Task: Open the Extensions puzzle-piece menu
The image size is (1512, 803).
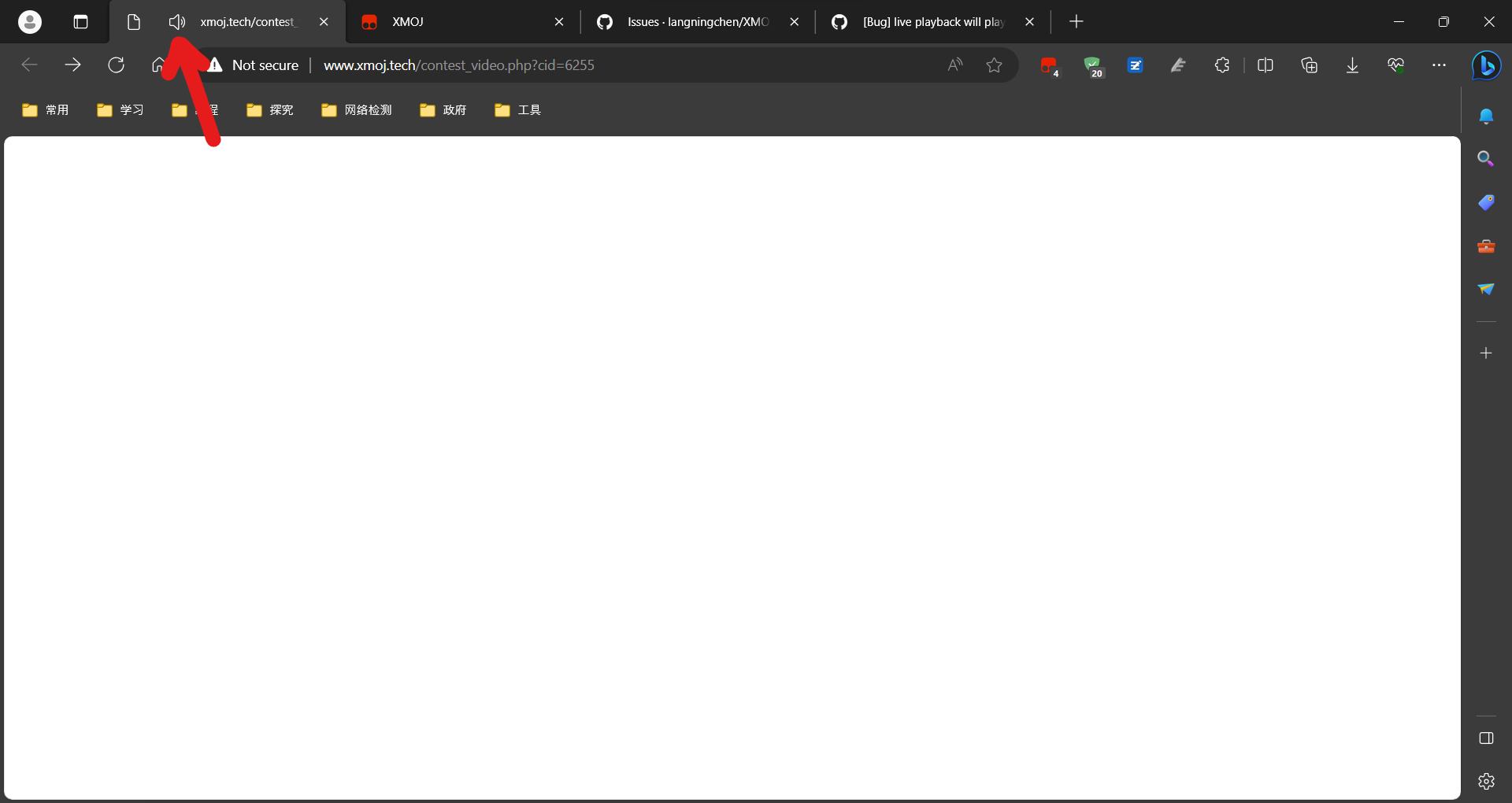Action: pyautogui.click(x=1221, y=65)
